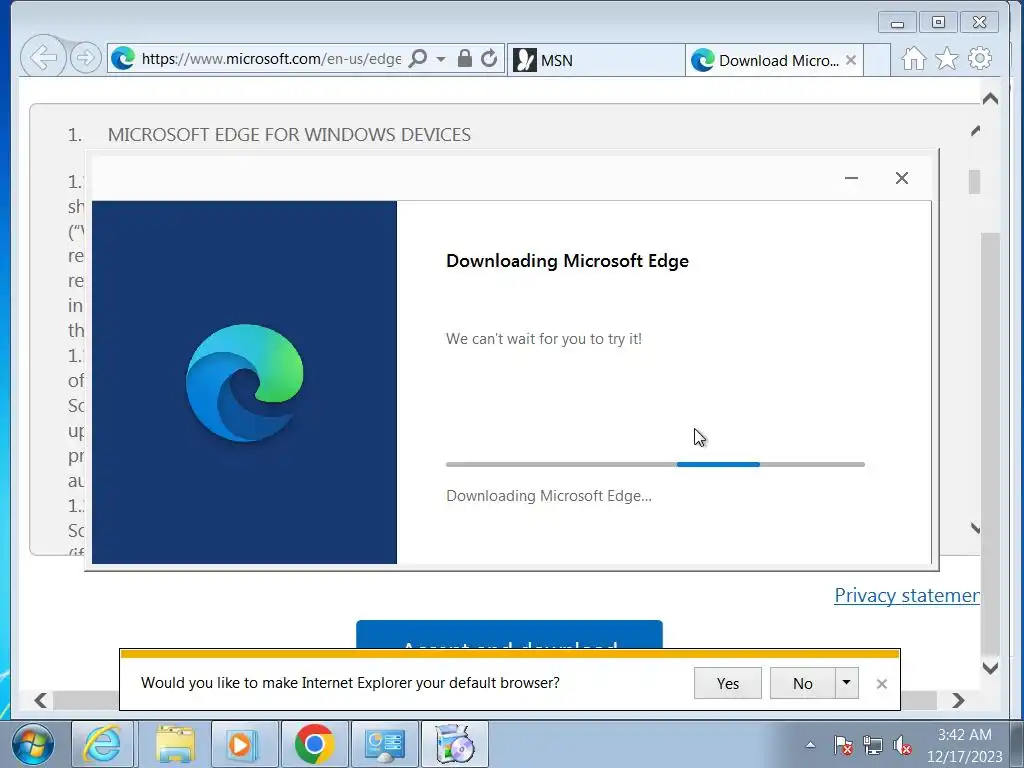This screenshot has width=1024, height=768.
Task: Open the Action Center flag icon
Action: (x=843, y=744)
